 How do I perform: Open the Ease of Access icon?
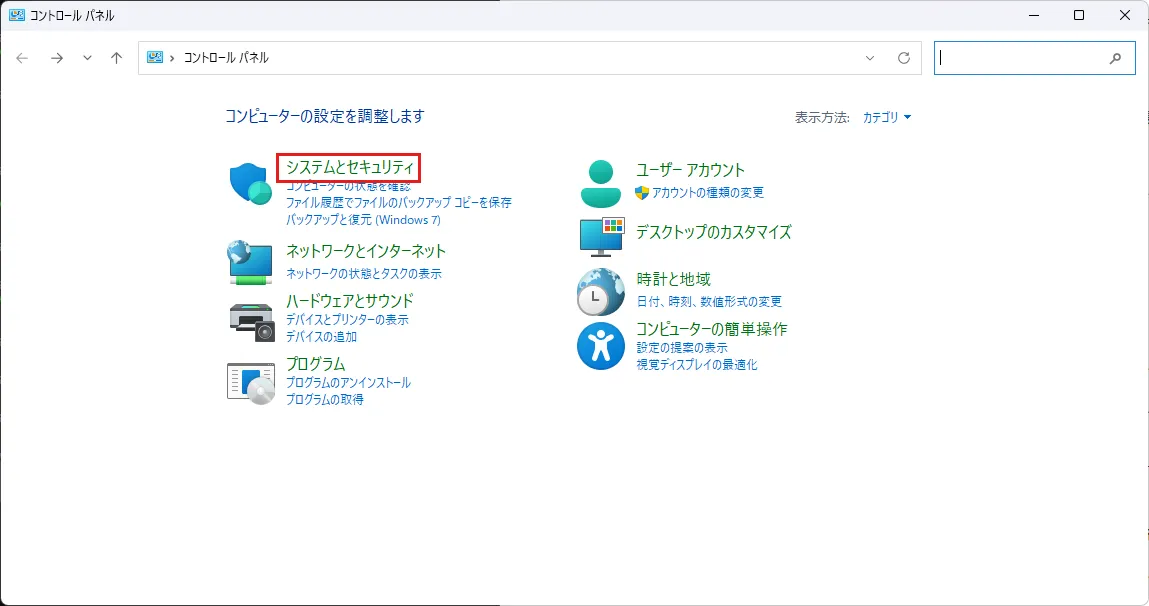(x=601, y=346)
